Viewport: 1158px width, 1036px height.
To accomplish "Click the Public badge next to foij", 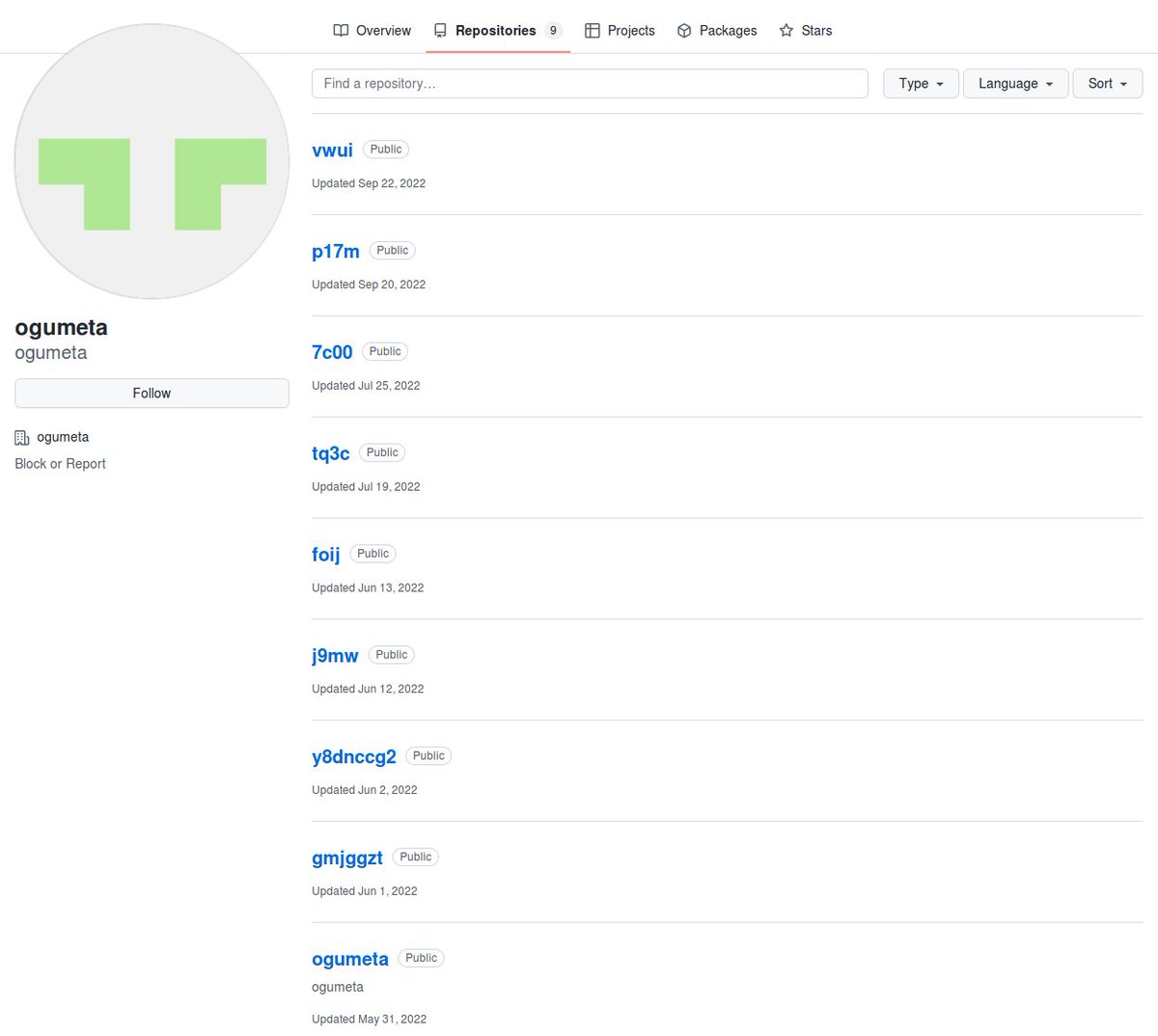I will pyautogui.click(x=373, y=554).
